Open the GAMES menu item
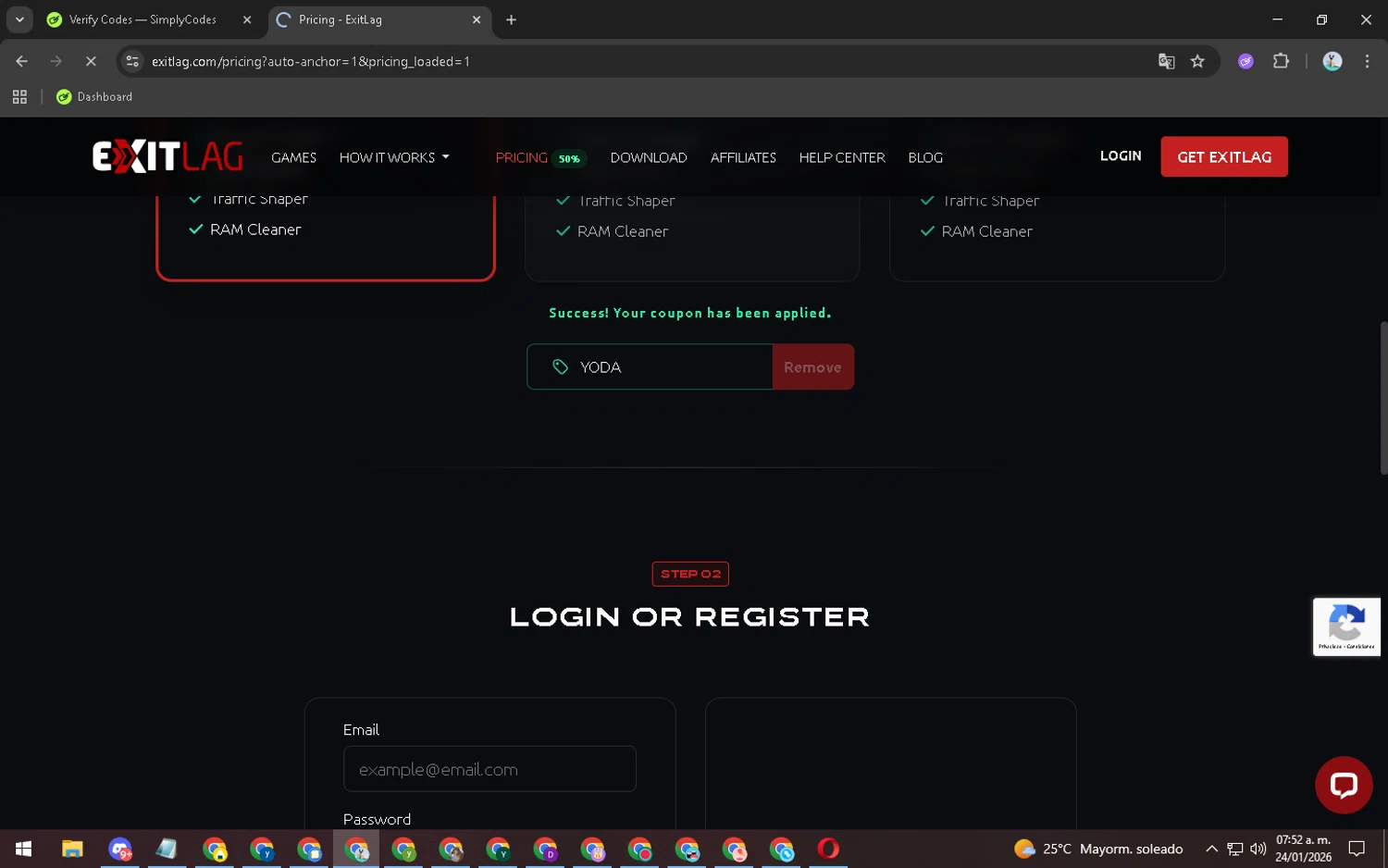The image size is (1388, 868). 293,157
